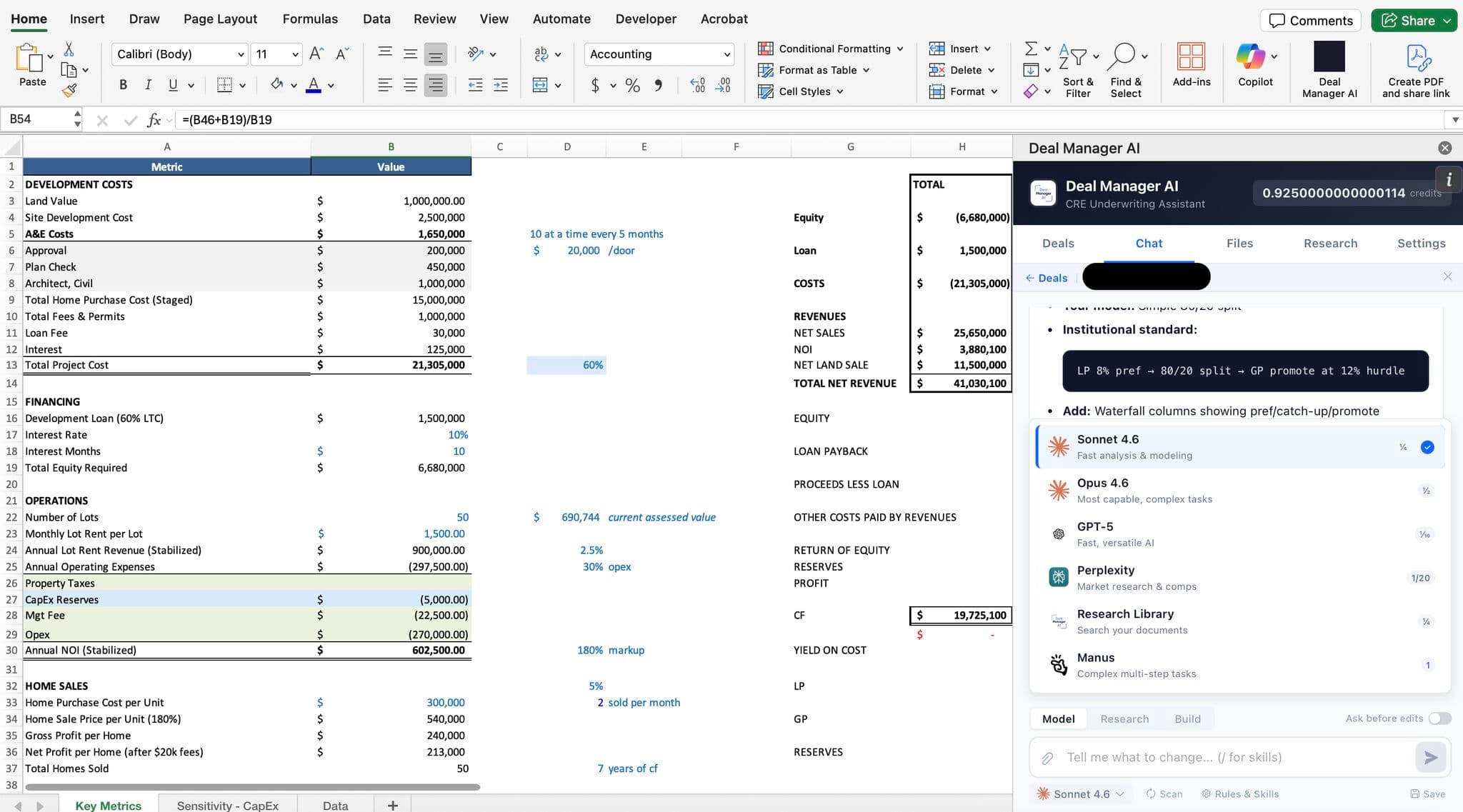Click Decrease Font Size icon

(342, 54)
